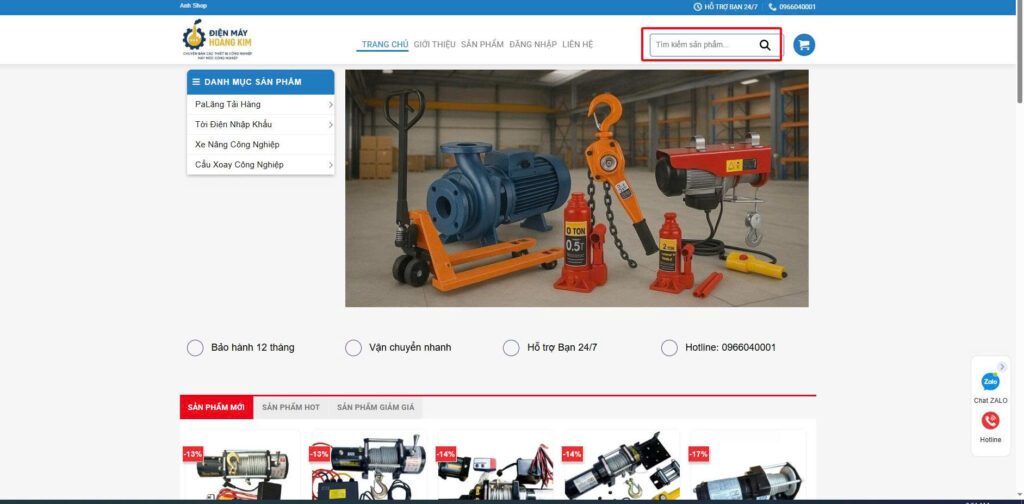Expand the Tời Điện Nhập Khẩu category arrow
The height and width of the screenshot is (504, 1024).
pyautogui.click(x=330, y=124)
